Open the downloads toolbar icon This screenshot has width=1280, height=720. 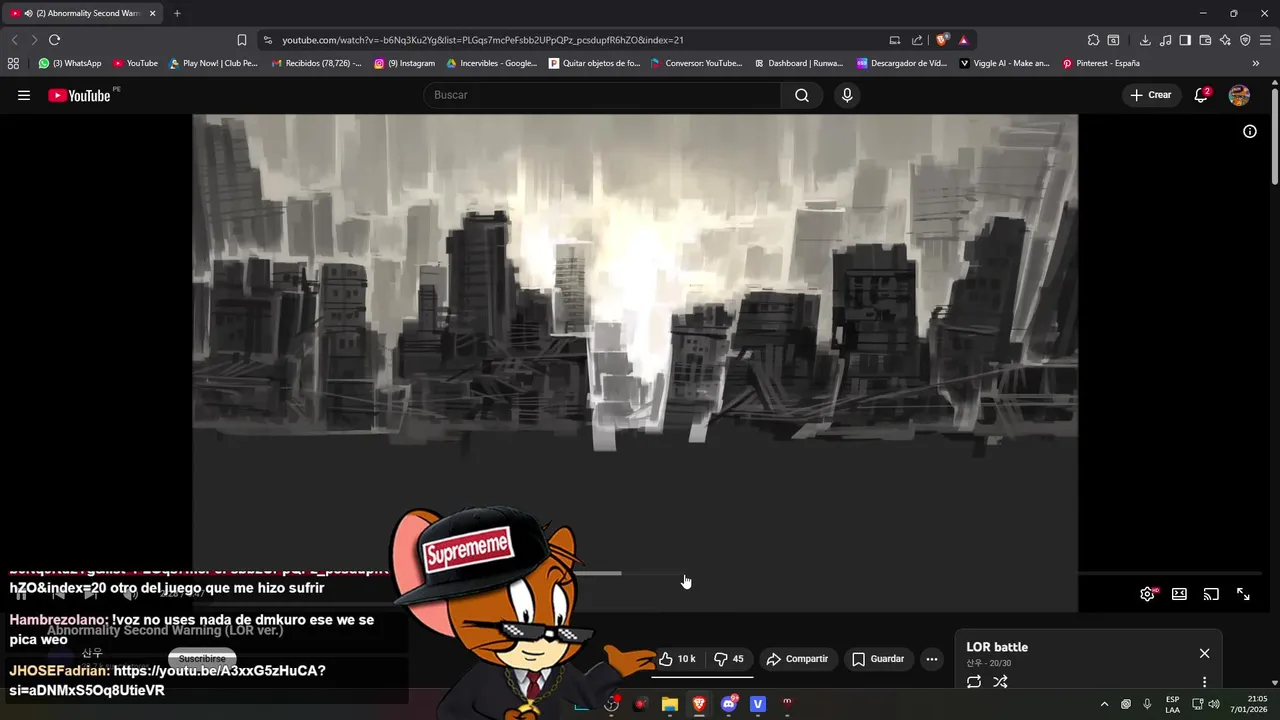pos(1145,40)
